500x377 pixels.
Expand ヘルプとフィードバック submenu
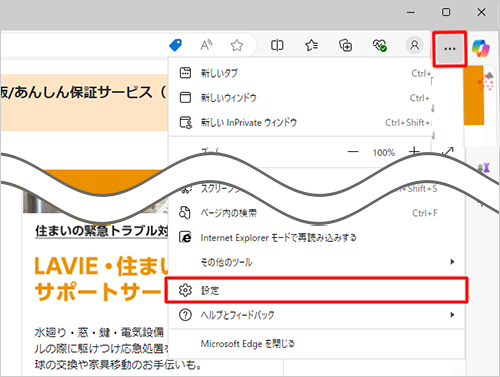tap(317, 315)
